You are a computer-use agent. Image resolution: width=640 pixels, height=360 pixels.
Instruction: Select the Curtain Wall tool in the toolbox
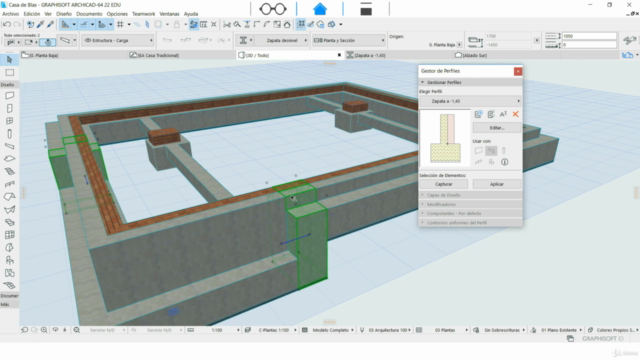click(9, 235)
